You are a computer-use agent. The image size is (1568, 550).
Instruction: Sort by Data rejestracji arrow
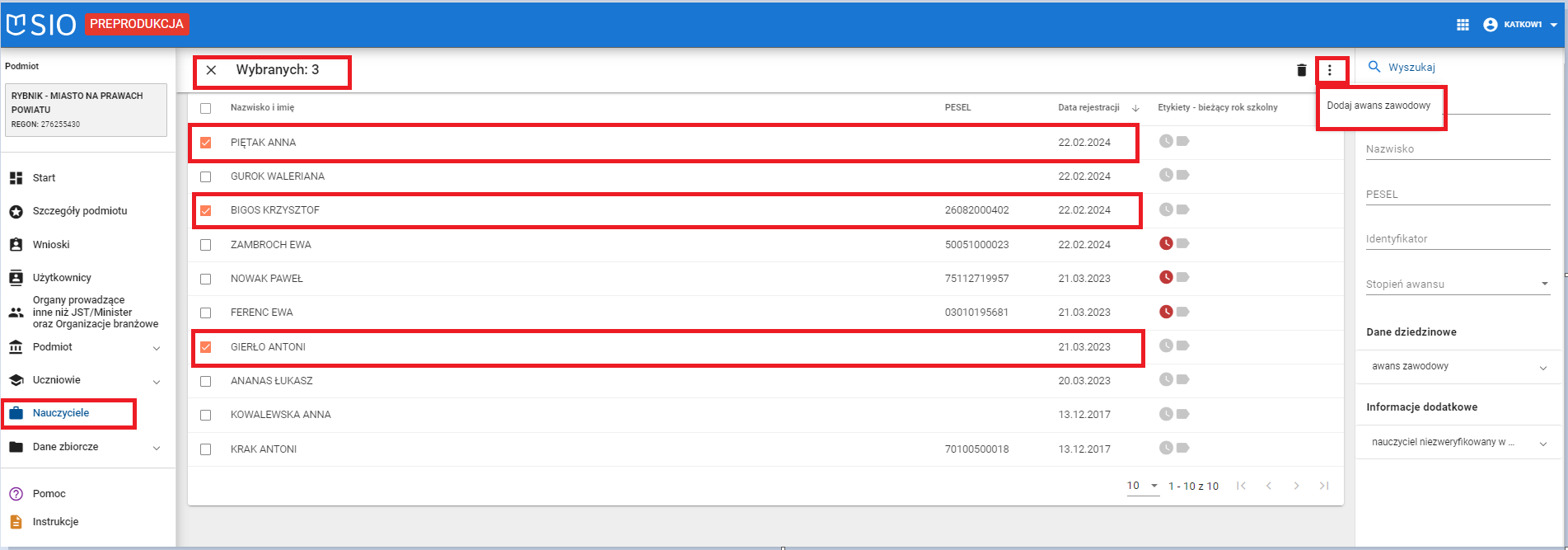1135,108
